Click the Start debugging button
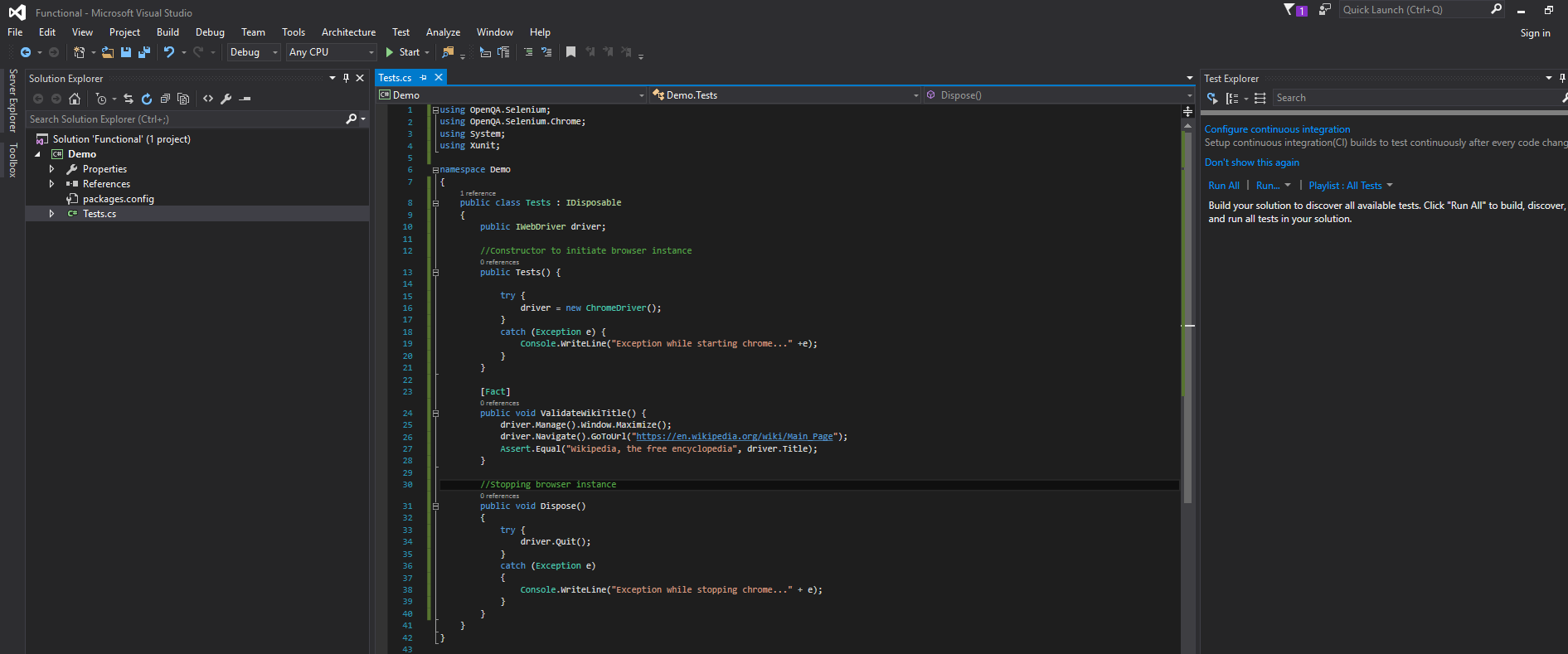Image resolution: width=1568 pixels, height=654 pixels. [x=403, y=52]
